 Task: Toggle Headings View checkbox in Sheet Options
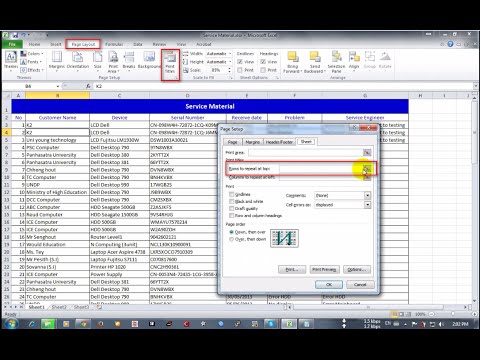coord(263,62)
